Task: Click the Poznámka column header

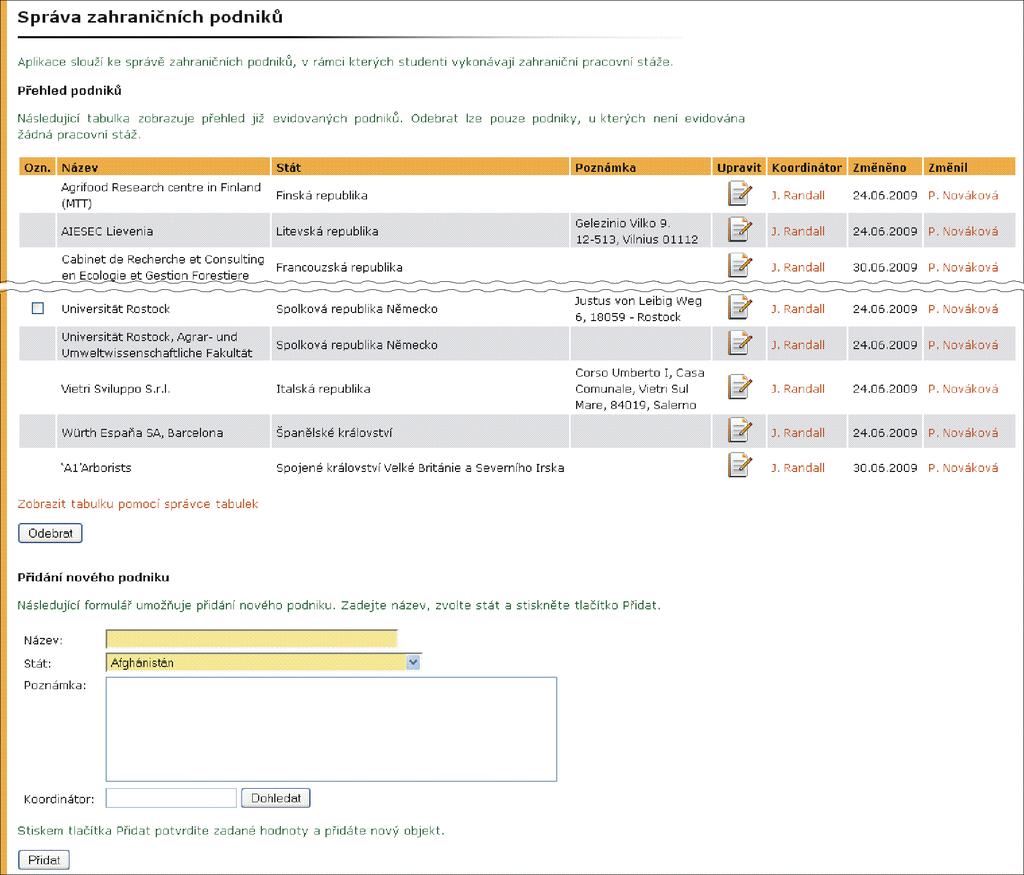Action: click(641, 167)
